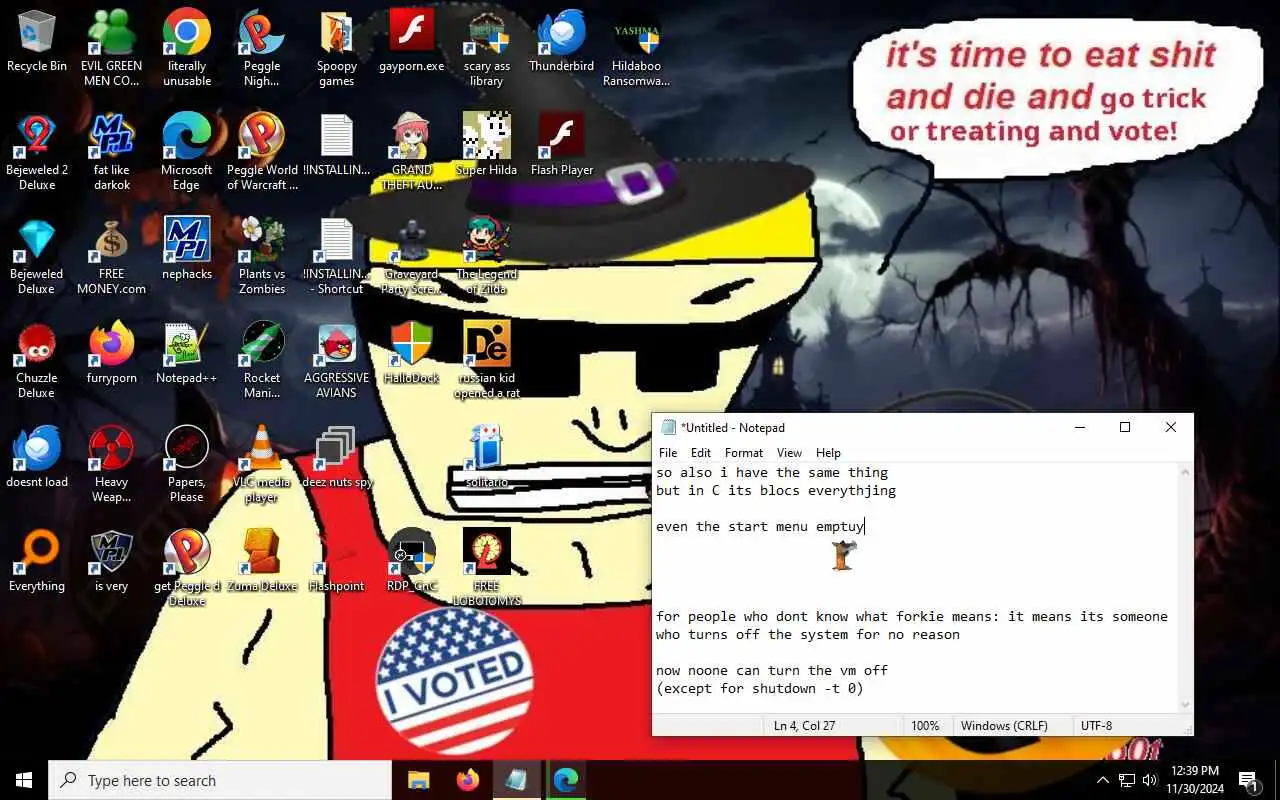Screen dimensions: 1280x800
Task: Open Rocket Mania desktop shortcut
Action: (x=262, y=360)
